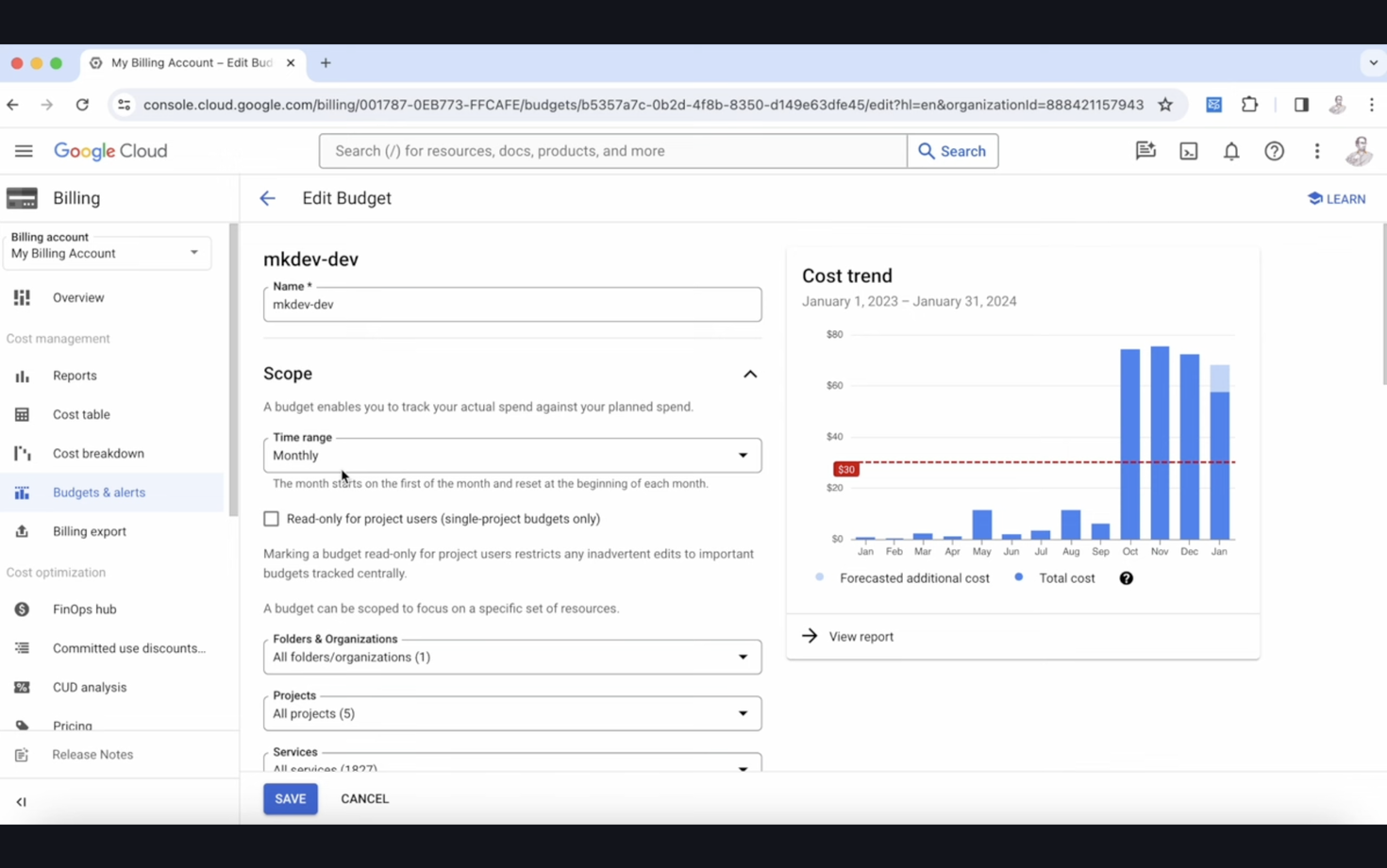Reload the page in the browser
This screenshot has width=1387, height=868.
[x=82, y=105]
